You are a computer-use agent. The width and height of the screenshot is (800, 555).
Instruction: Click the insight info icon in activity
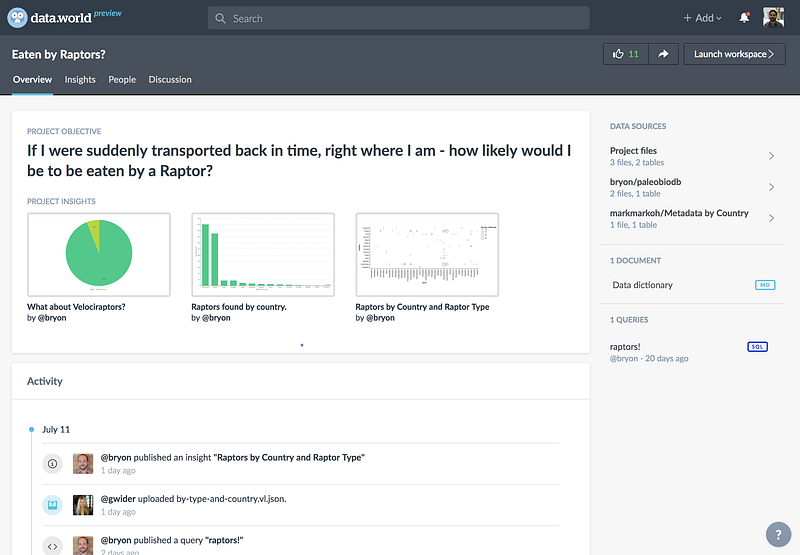tap(52, 464)
